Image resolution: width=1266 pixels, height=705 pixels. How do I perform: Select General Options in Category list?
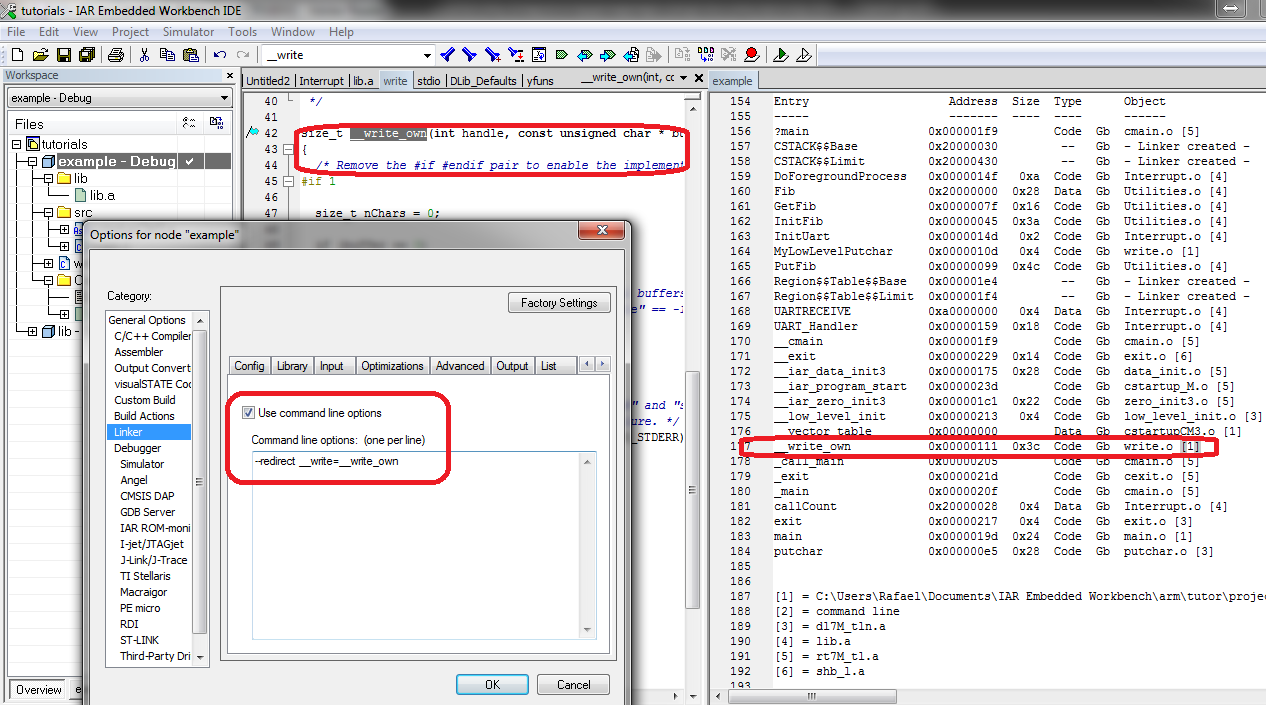tap(147, 320)
